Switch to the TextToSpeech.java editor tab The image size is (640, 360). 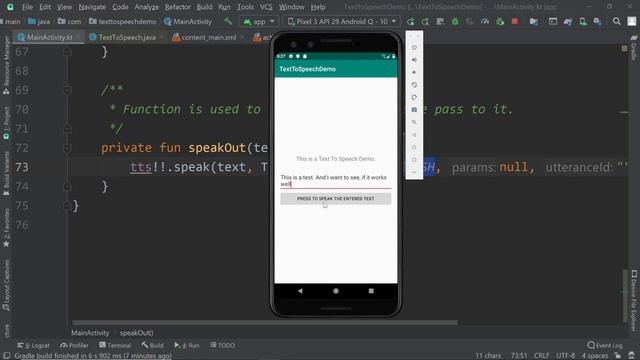click(x=127, y=37)
